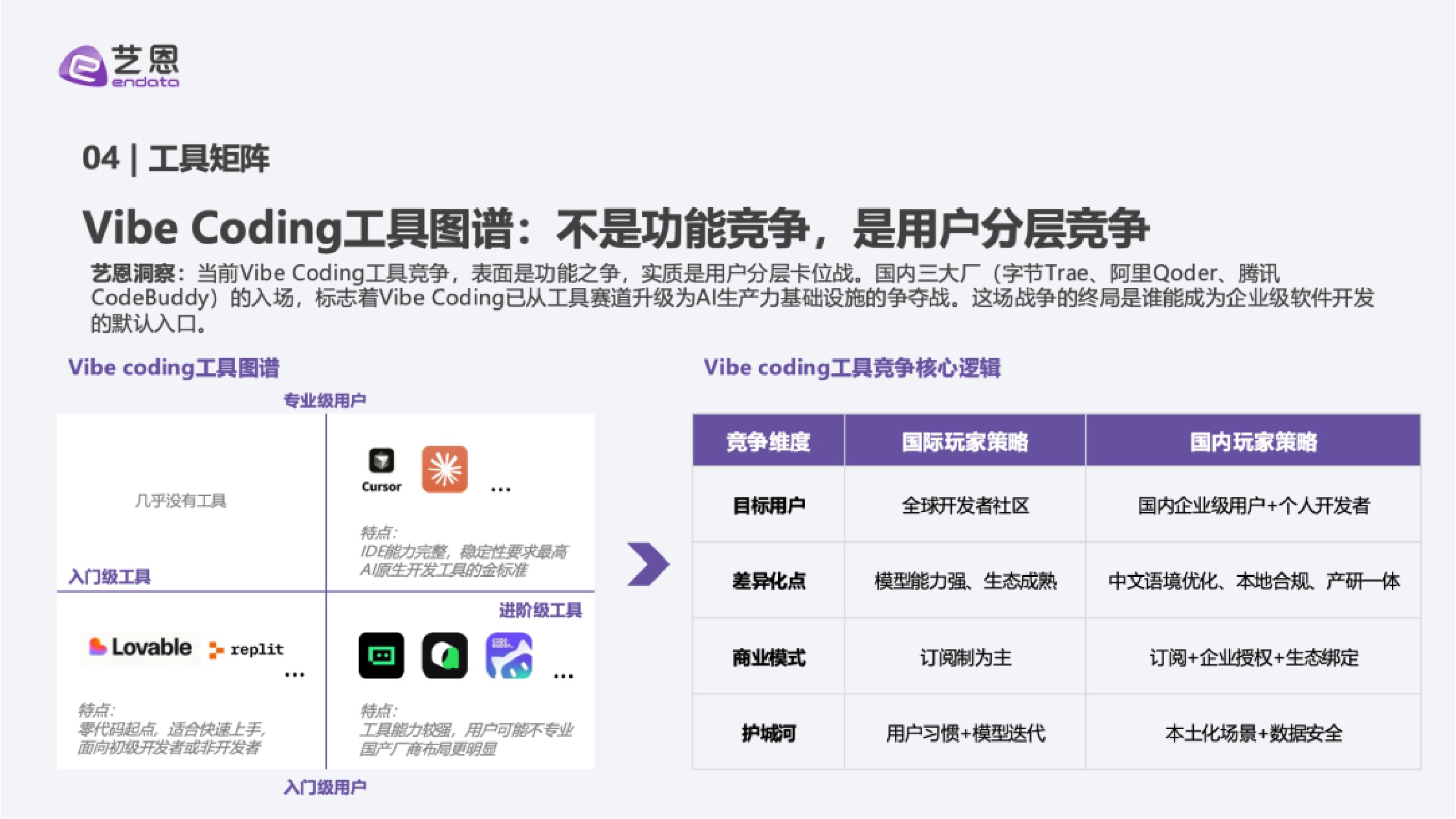
Task: Click the '国产厂商布局更明显' line
Action: 428,748
